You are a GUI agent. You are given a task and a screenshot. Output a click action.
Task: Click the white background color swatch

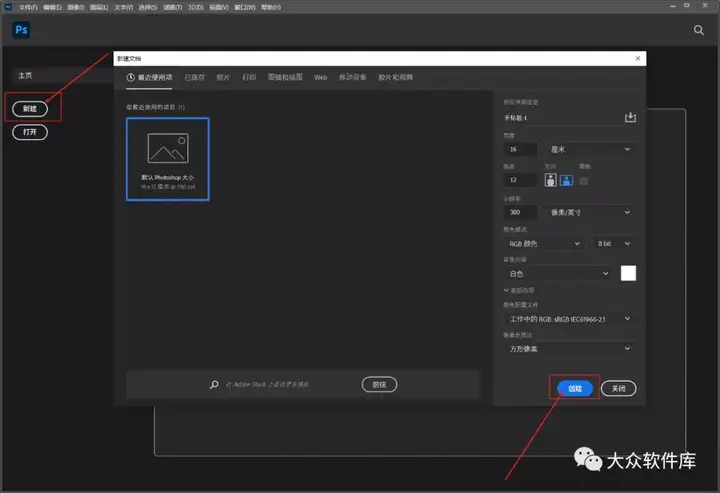point(628,273)
